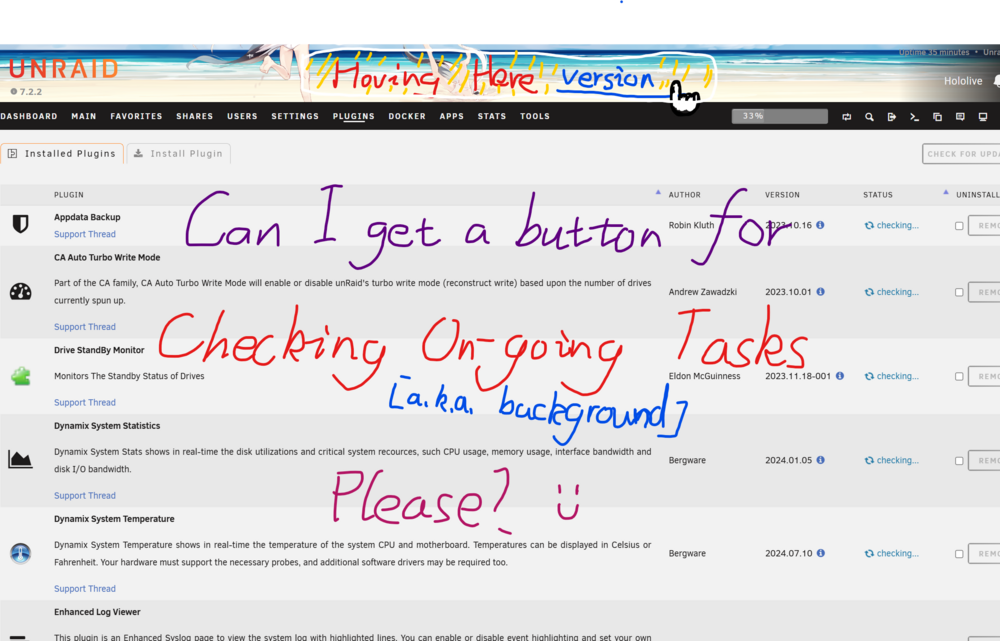Open the search magnifier in the top toolbar
Viewport: 1000px width, 641px height.
pos(869,117)
